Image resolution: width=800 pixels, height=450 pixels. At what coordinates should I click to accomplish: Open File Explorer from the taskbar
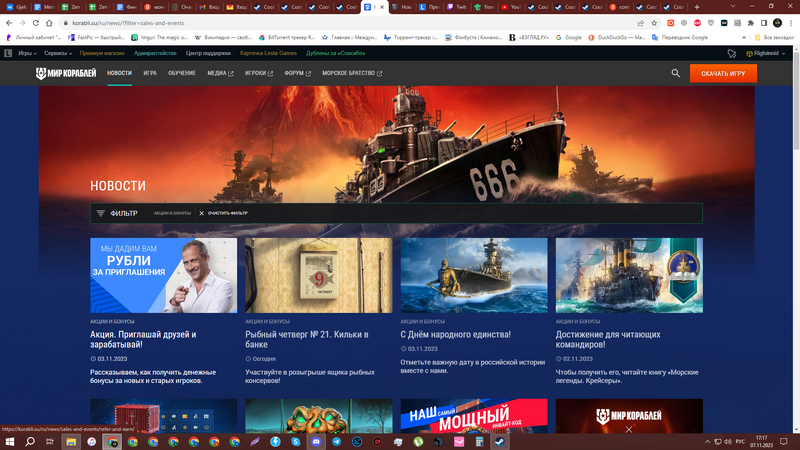[x=71, y=441]
